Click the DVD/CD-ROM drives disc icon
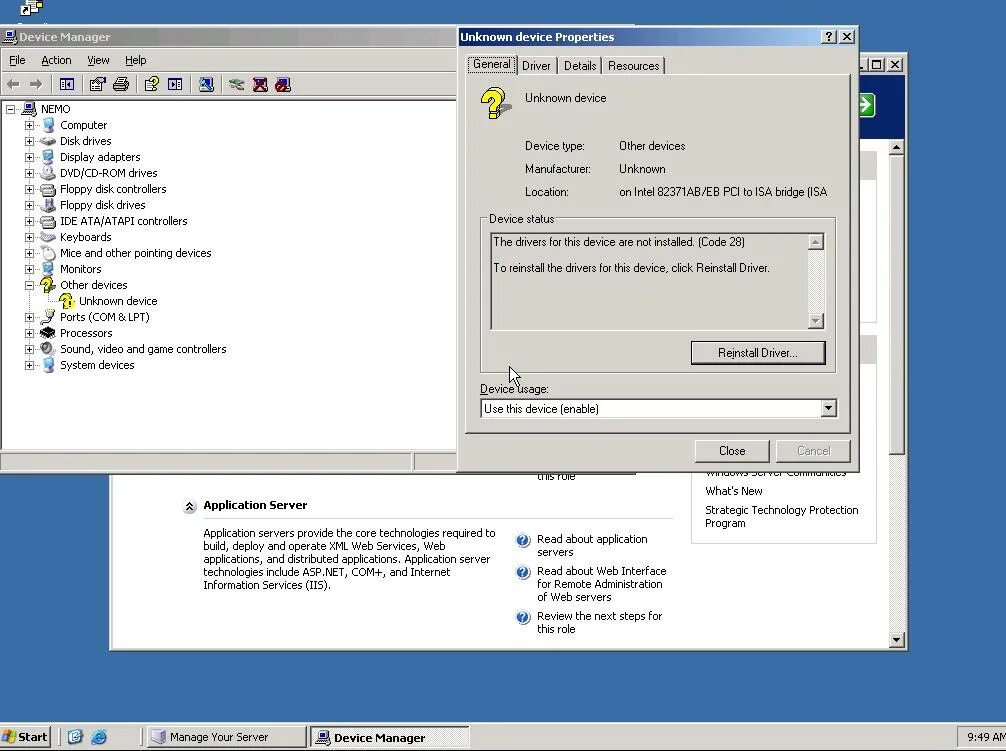The image size is (1006, 751). click(x=47, y=173)
